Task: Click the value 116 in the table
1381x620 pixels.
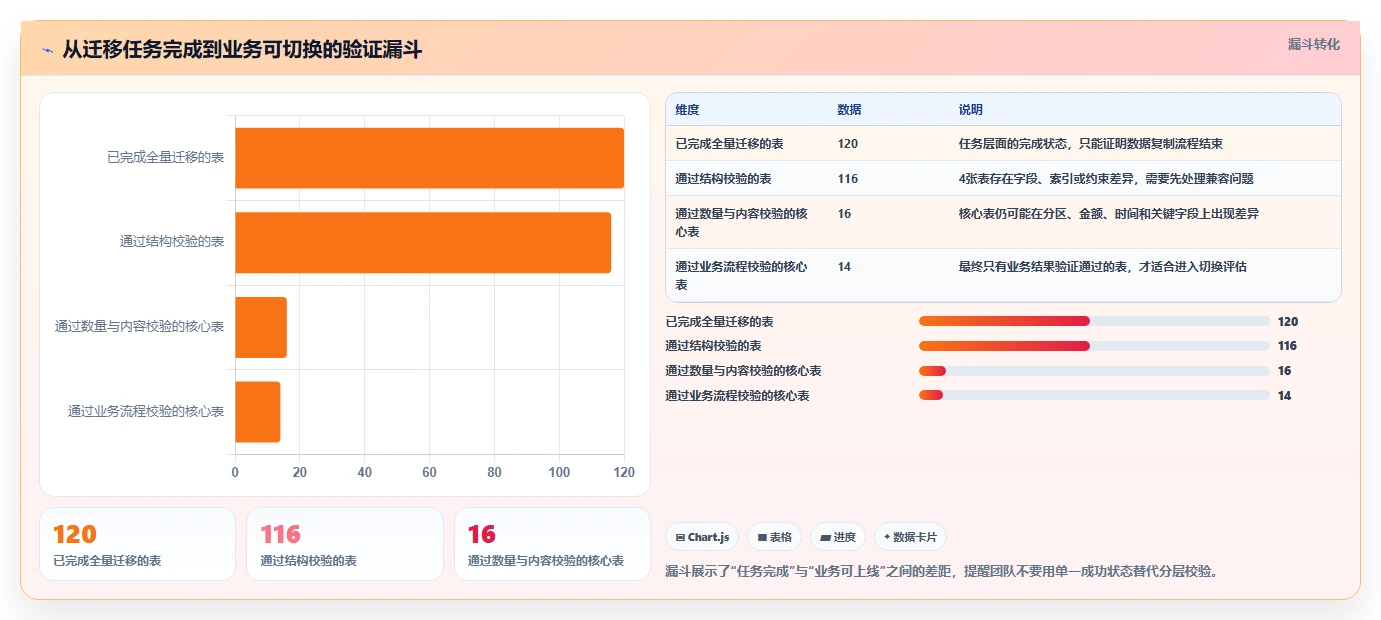Action: click(x=848, y=179)
